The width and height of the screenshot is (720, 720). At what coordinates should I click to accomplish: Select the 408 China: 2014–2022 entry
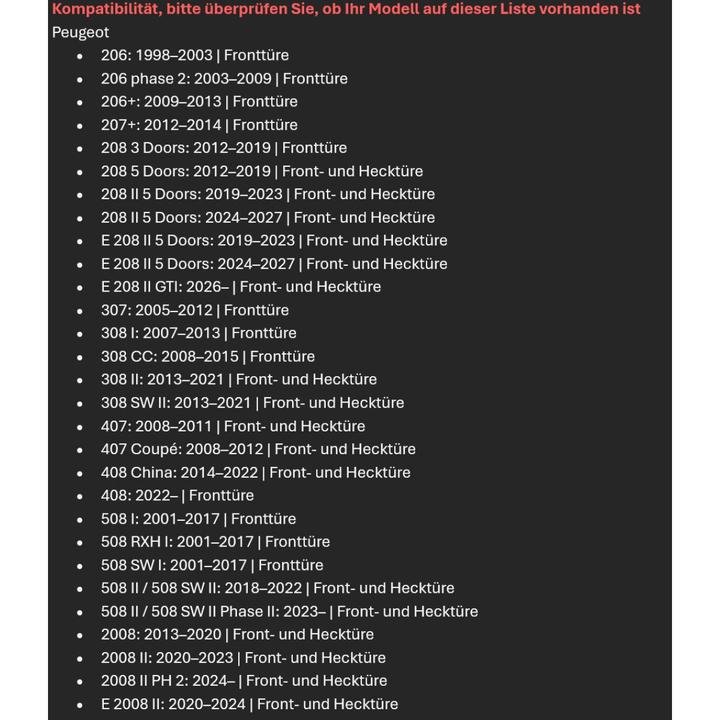tap(255, 472)
